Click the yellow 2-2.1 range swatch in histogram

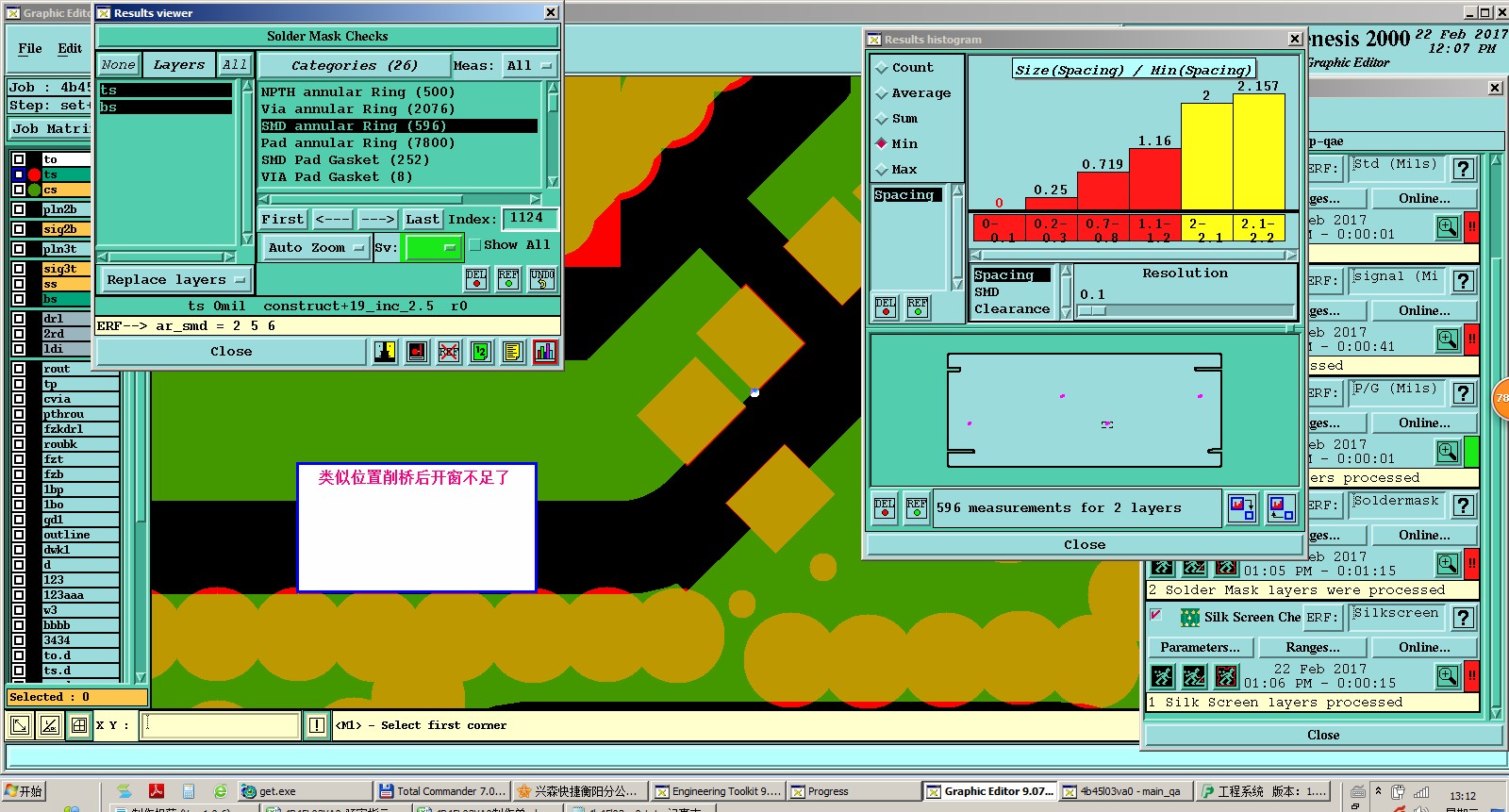pos(1206,229)
